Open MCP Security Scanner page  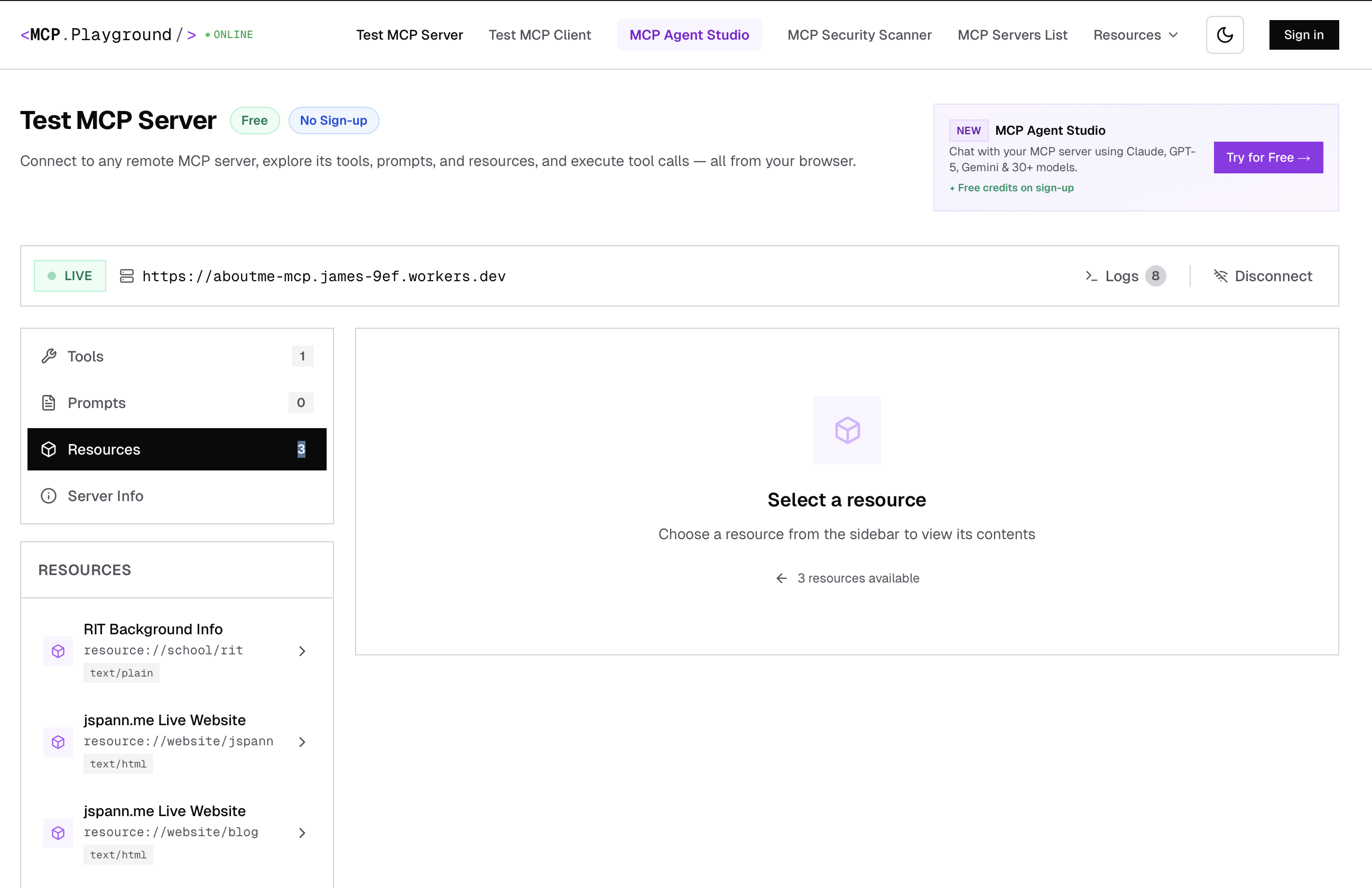click(x=859, y=34)
